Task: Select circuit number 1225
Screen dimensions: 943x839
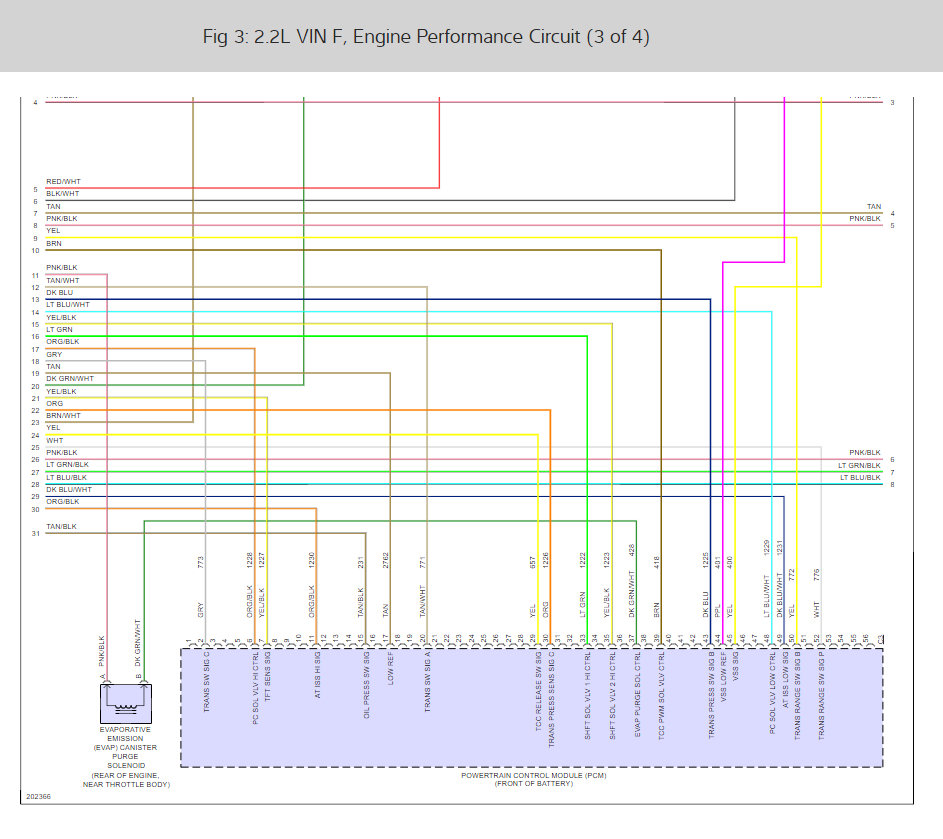Action: point(705,560)
